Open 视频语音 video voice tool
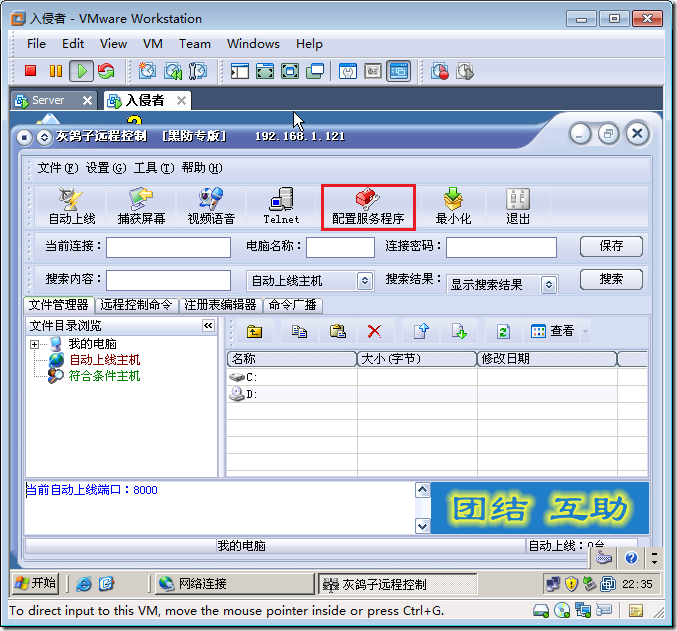 [211, 206]
